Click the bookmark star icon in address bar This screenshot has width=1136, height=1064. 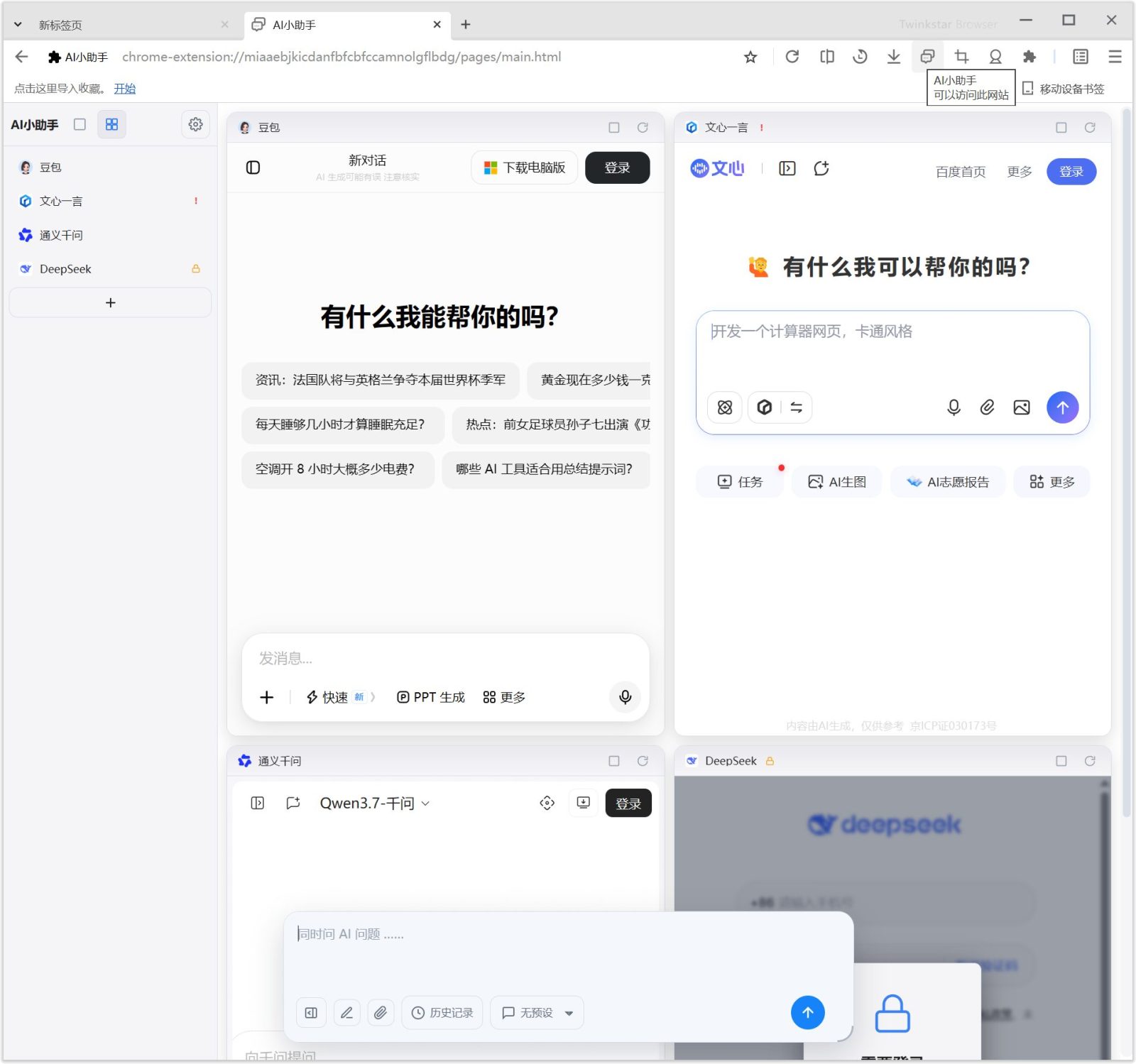[x=750, y=57]
